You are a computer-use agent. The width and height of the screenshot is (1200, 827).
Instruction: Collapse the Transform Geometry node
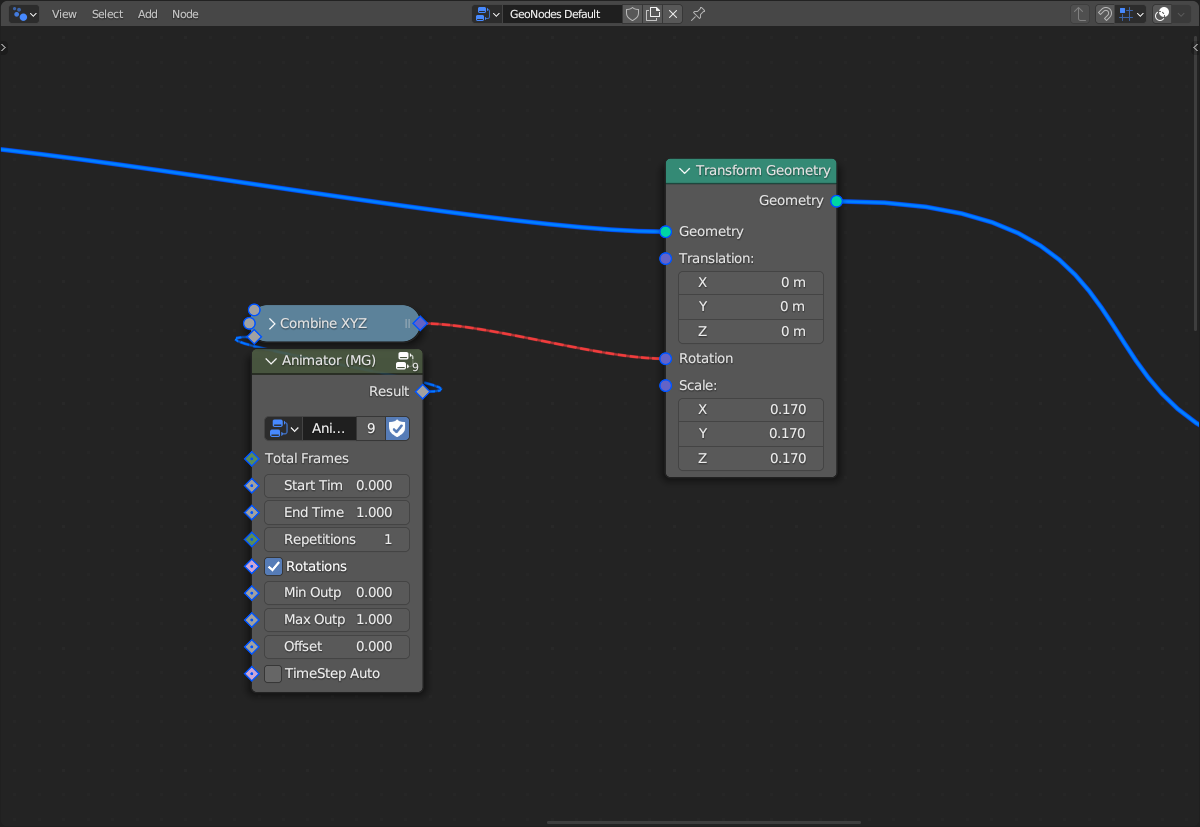(x=684, y=171)
